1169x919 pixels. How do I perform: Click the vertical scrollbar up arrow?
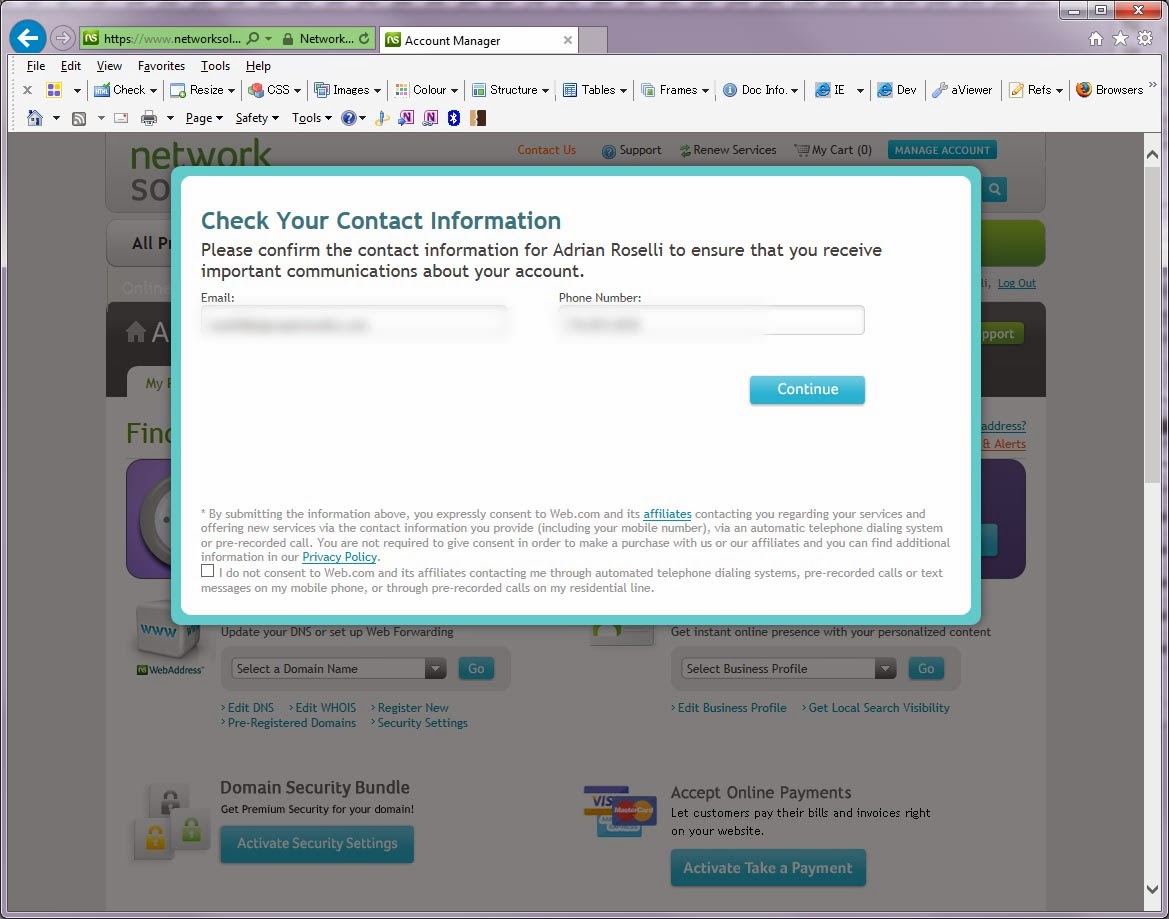pos(1152,155)
